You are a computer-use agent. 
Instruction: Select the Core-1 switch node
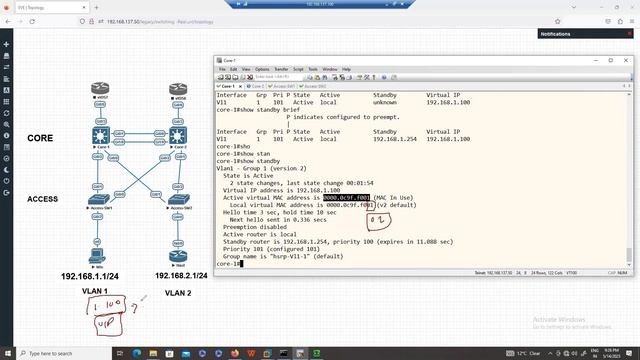[101, 136]
